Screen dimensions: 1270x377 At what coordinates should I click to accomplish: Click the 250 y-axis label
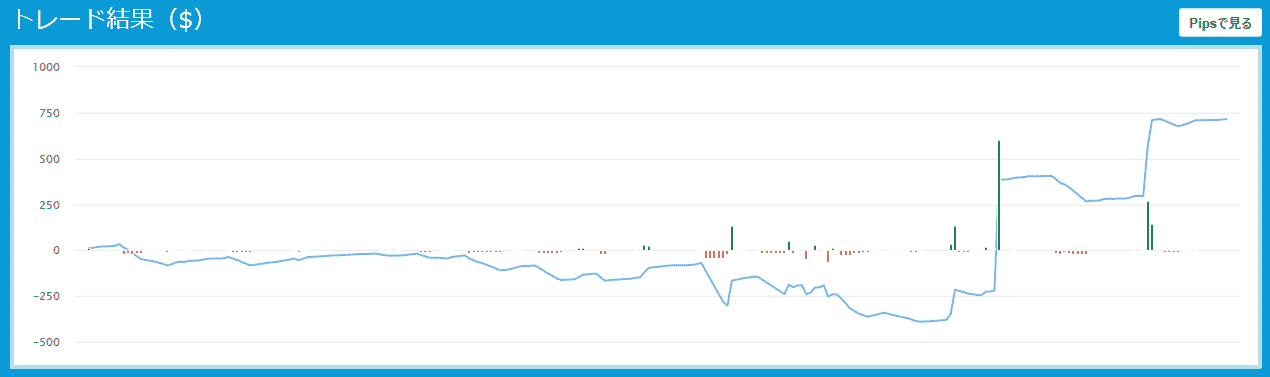49,205
